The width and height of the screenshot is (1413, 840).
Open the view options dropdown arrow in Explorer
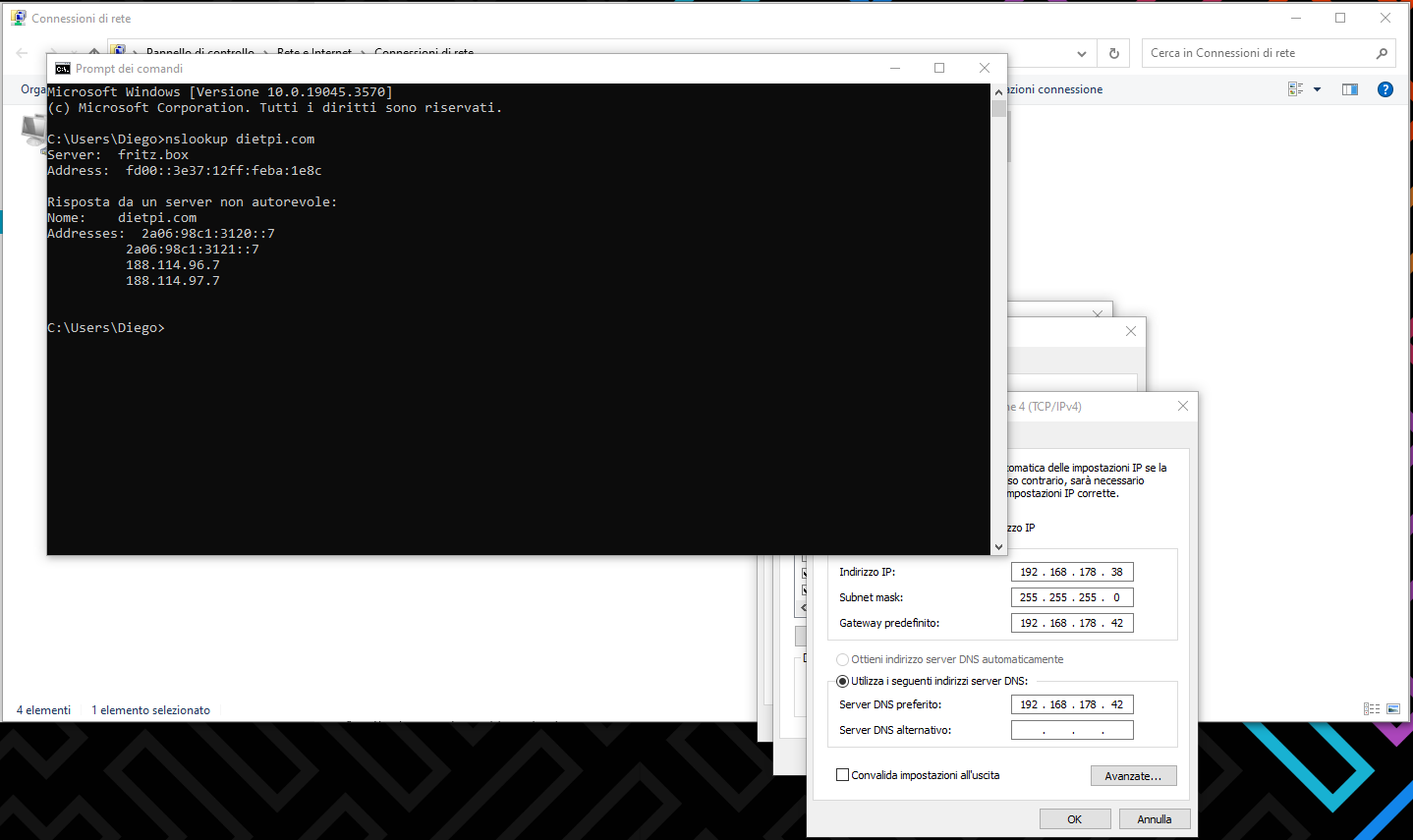(1318, 89)
